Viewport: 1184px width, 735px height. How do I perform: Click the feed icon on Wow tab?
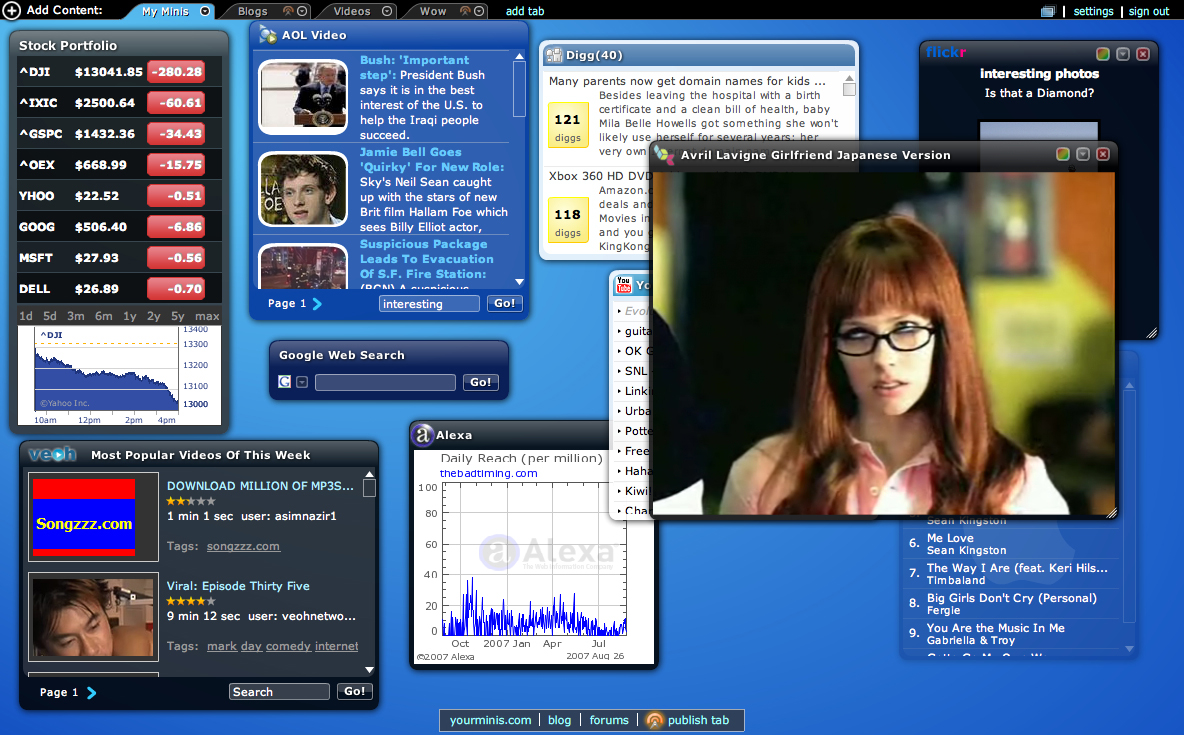tap(465, 11)
